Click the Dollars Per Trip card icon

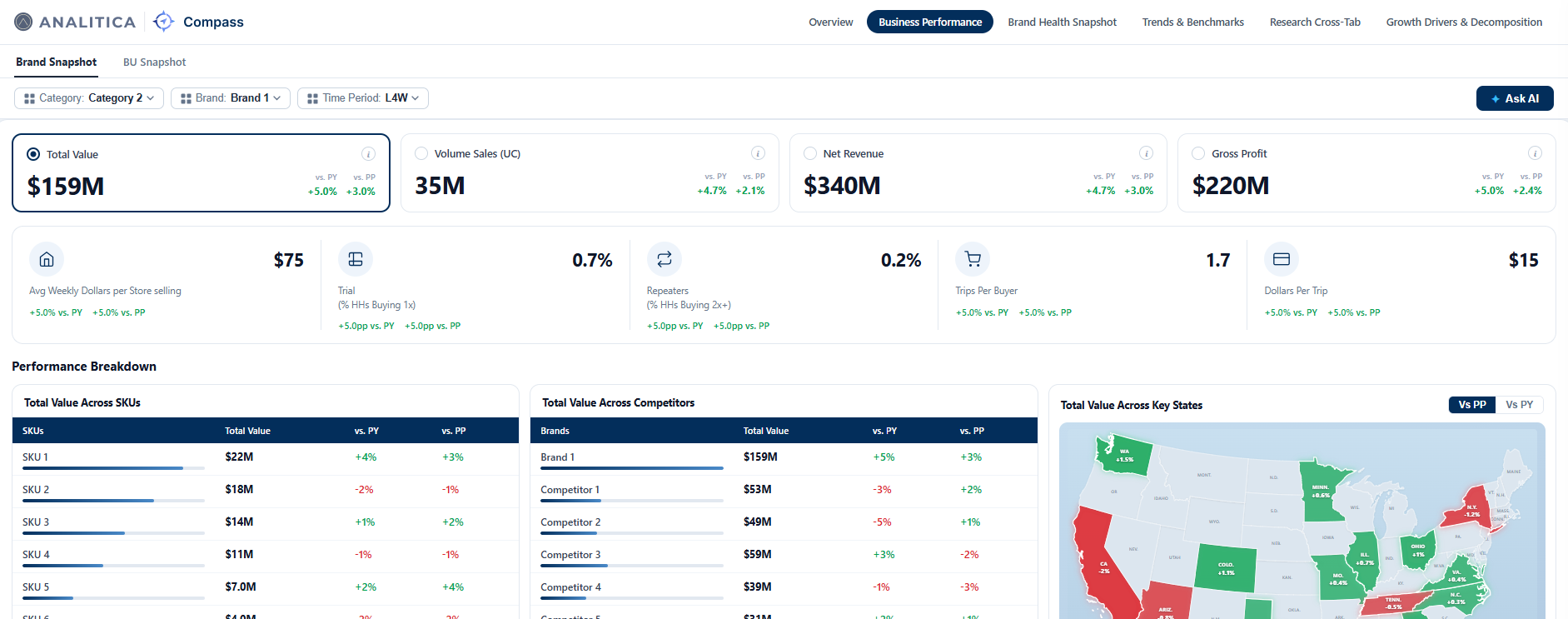pyautogui.click(x=1282, y=259)
